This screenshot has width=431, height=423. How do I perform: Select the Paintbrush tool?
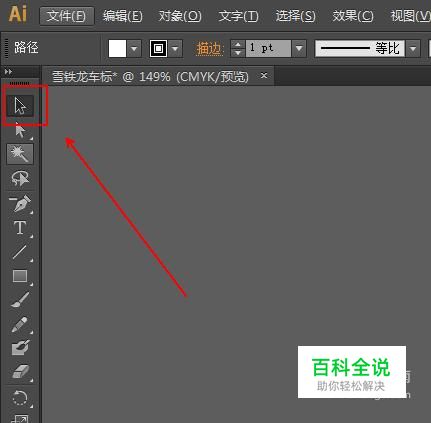pos(20,300)
